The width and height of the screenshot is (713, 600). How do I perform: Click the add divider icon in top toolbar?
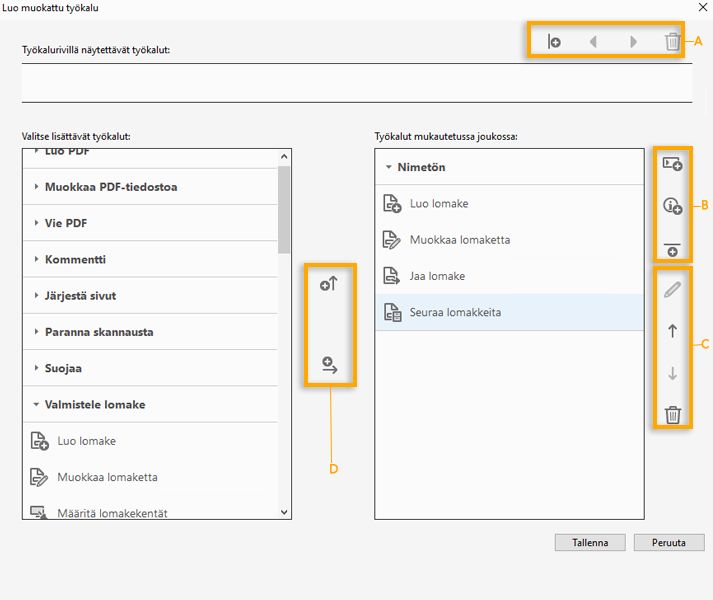pyautogui.click(x=553, y=42)
